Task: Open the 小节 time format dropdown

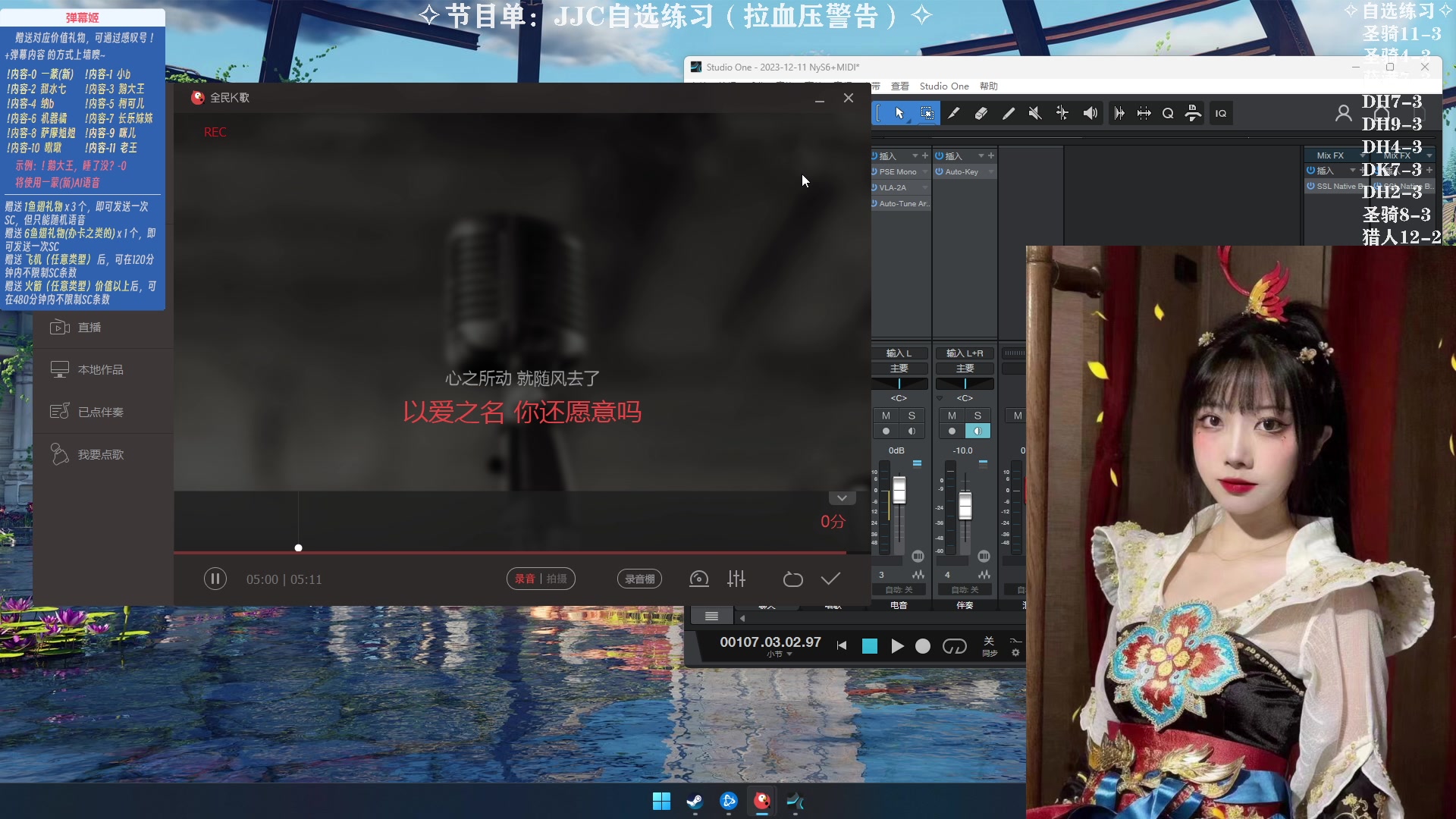Action: tap(780, 654)
